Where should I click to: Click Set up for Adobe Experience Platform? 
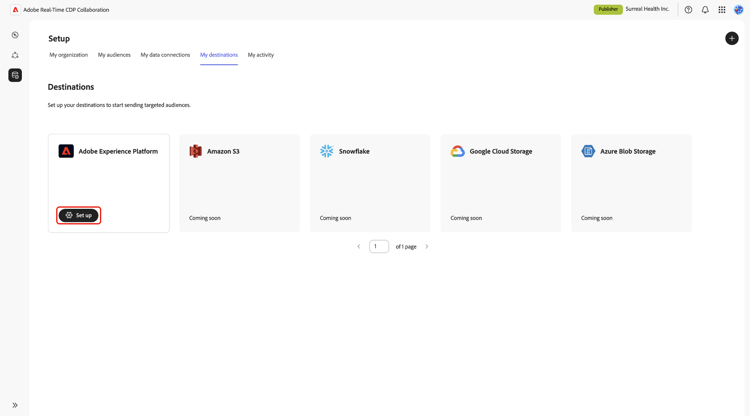tap(78, 215)
